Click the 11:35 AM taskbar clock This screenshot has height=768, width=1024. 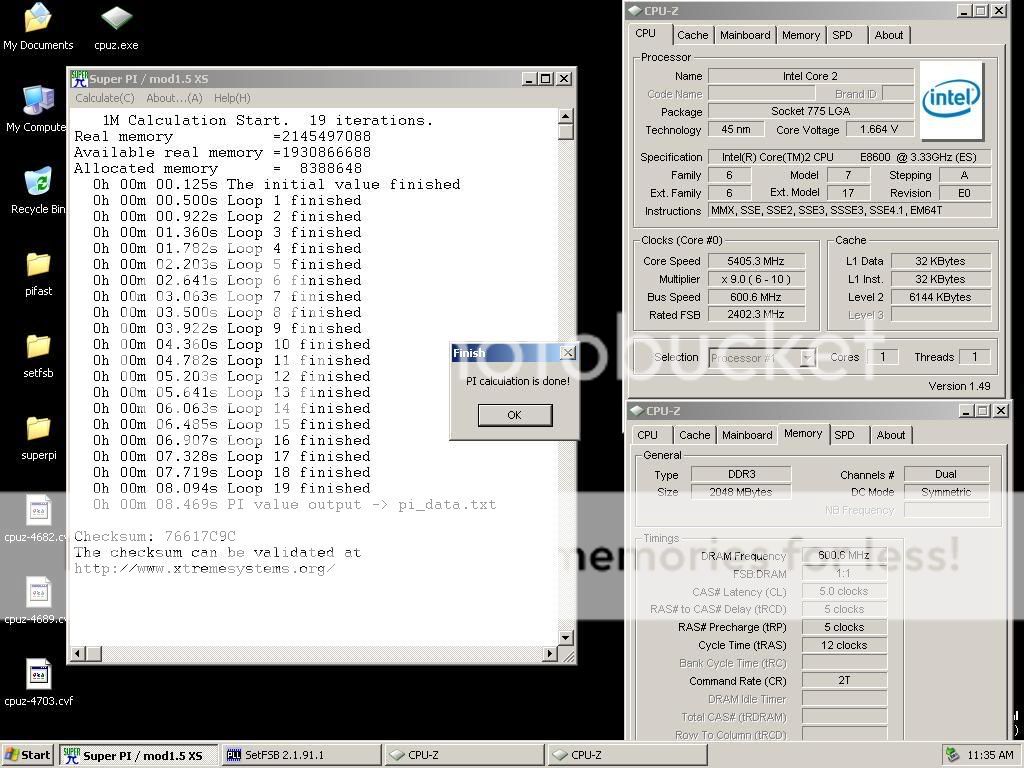click(x=990, y=755)
